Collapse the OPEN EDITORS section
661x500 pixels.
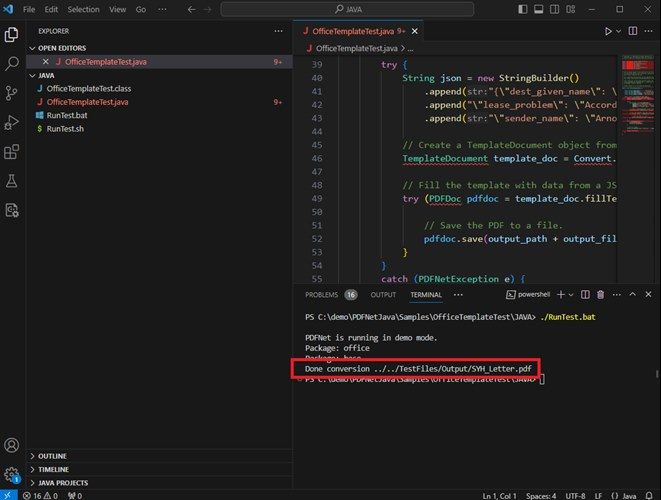pos(62,47)
